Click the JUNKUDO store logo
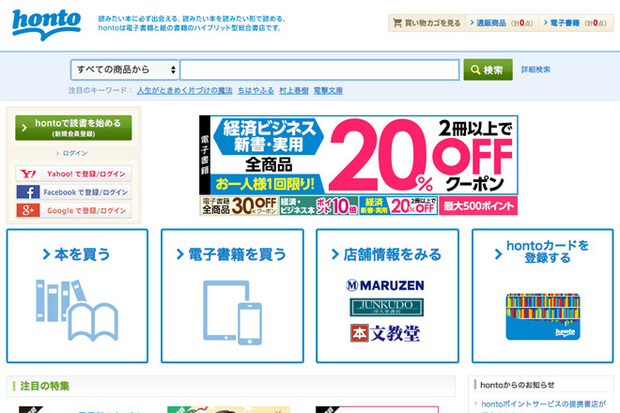The image size is (620, 413). pos(387,307)
